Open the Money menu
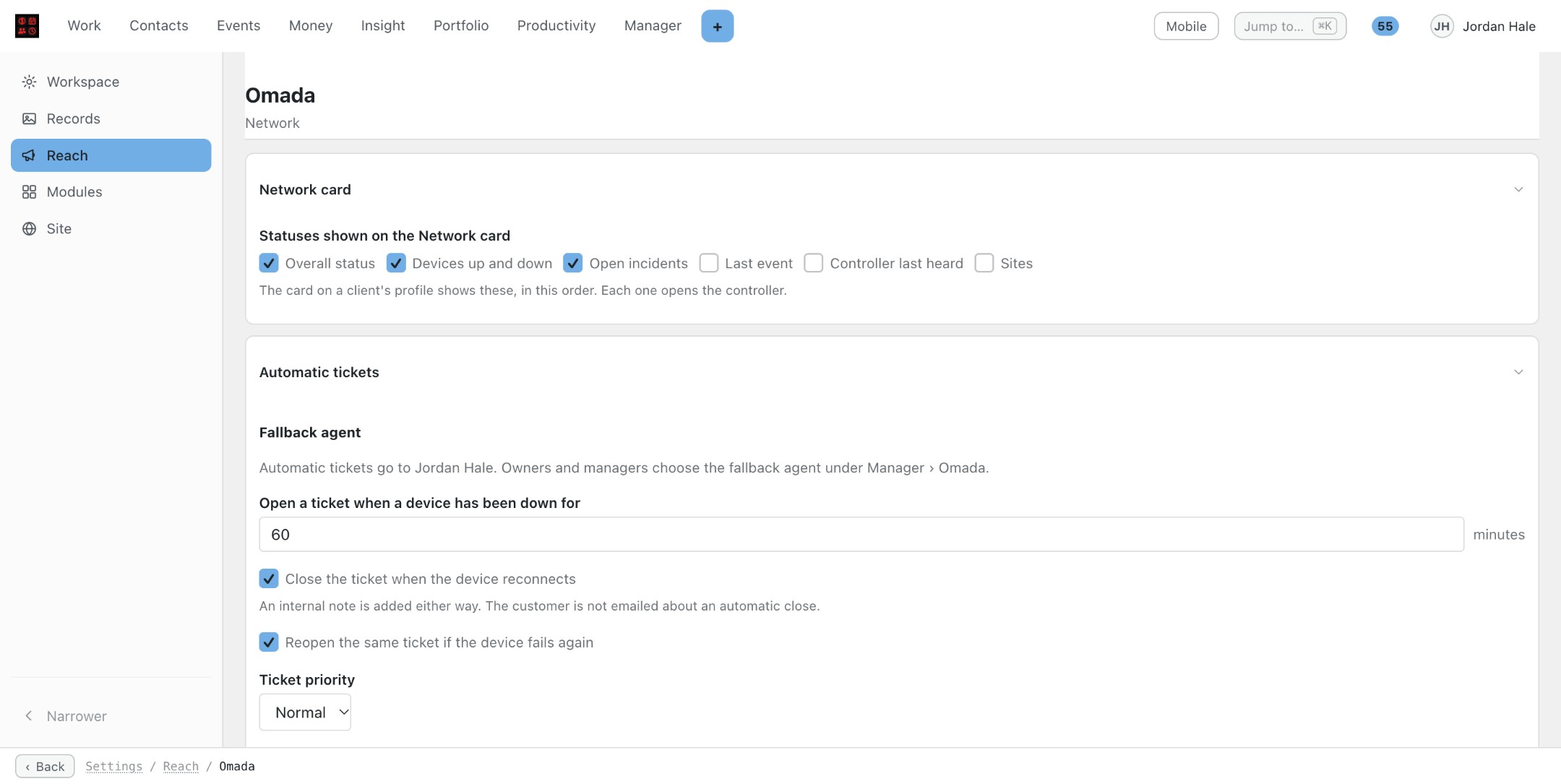The width and height of the screenshot is (1561, 784). coord(311,25)
